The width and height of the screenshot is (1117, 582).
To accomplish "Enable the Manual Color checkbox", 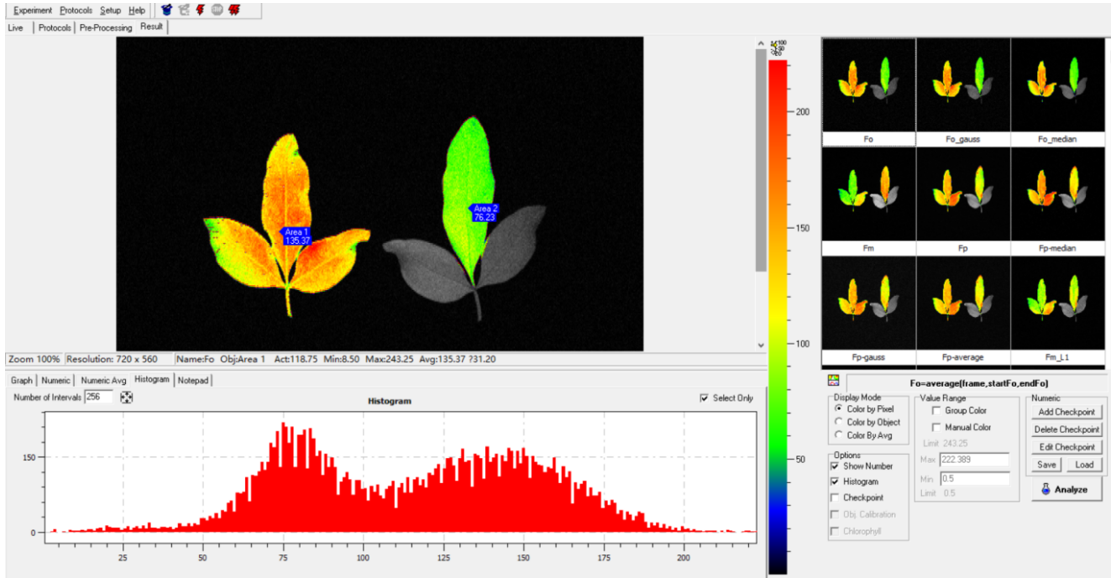I will tap(936, 427).
